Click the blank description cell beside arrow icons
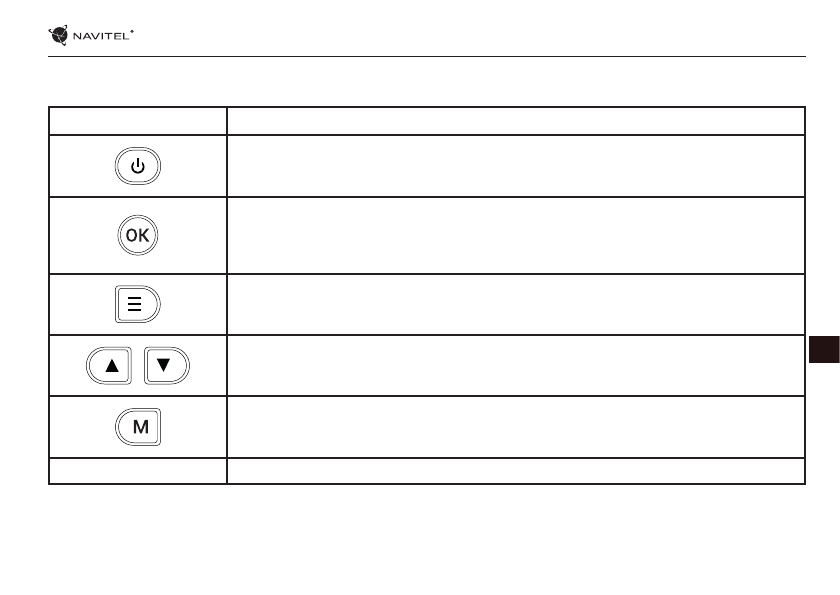Image resolution: width=840 pixels, height=595 pixels. [x=516, y=366]
